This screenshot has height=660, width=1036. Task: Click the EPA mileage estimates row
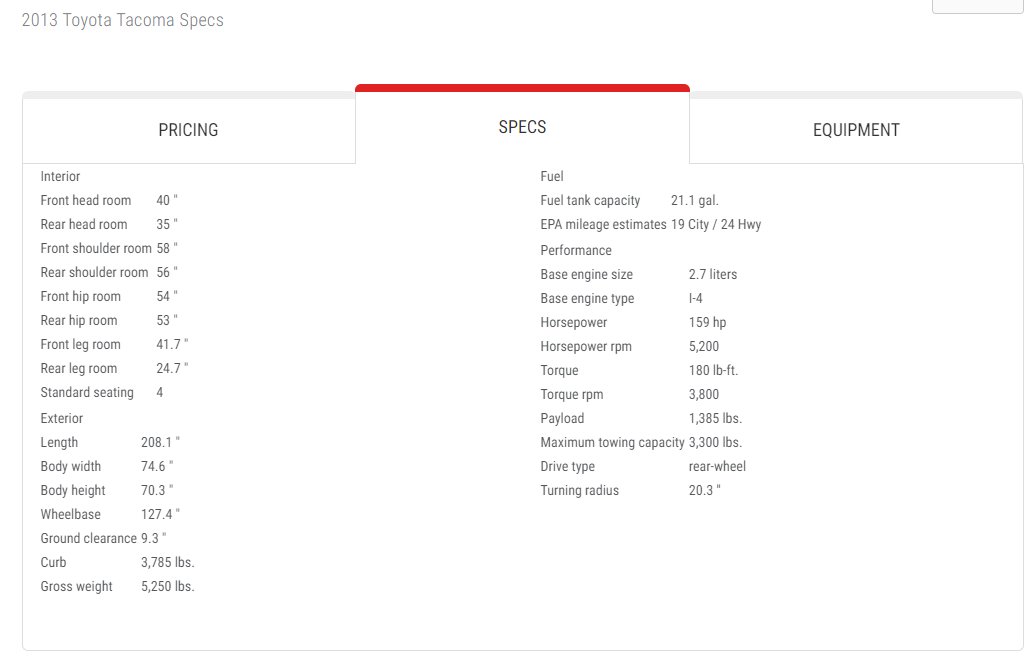pos(651,224)
